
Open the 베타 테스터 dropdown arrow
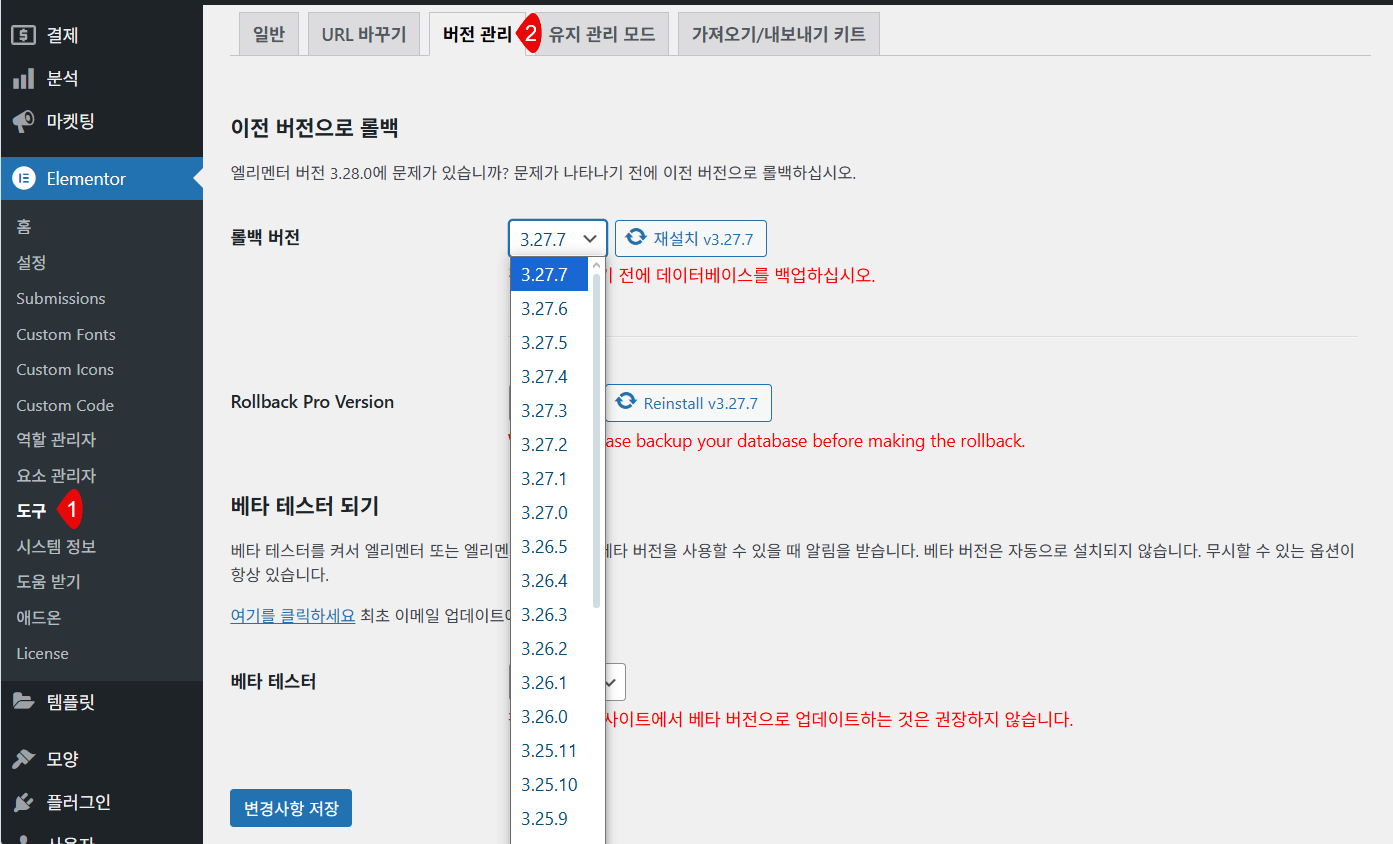coord(612,682)
